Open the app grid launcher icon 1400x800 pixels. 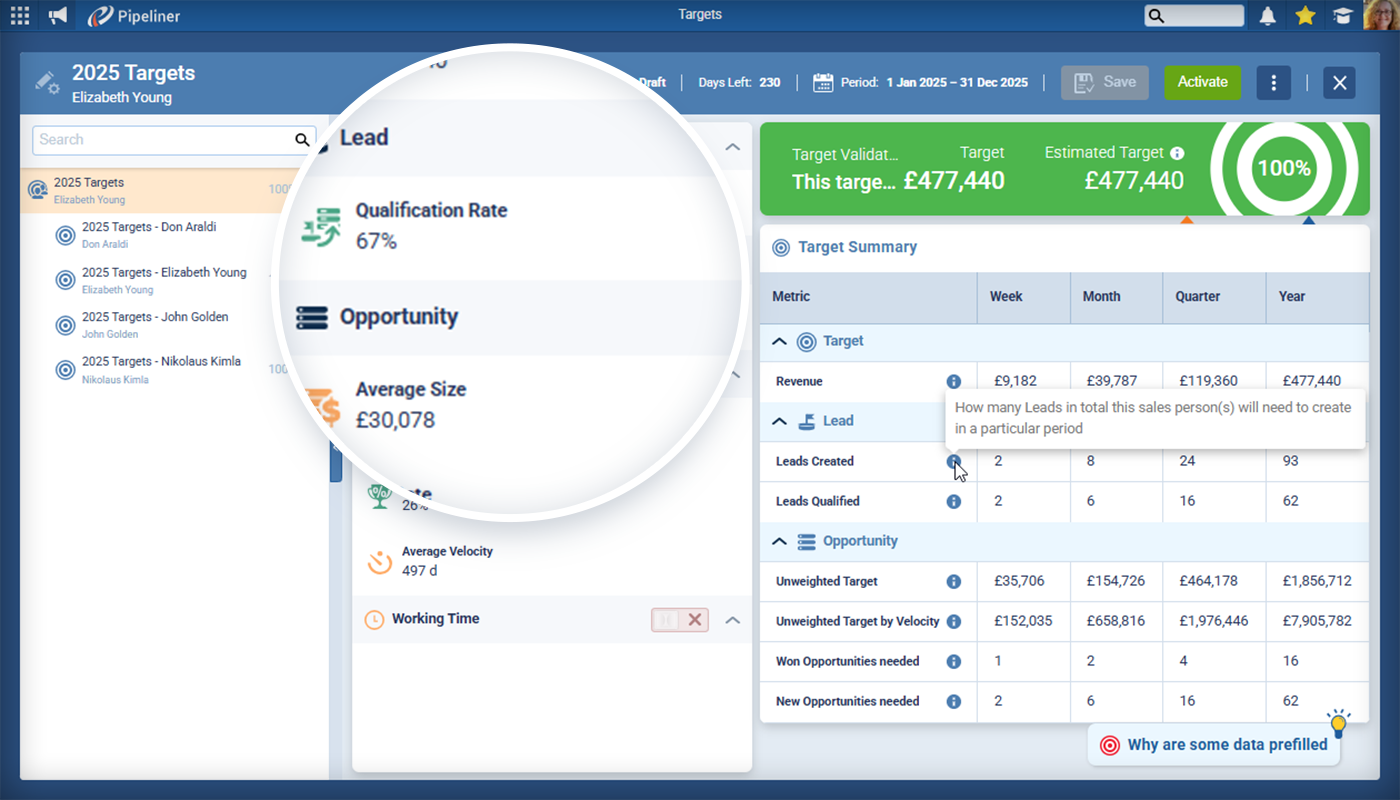coord(20,16)
